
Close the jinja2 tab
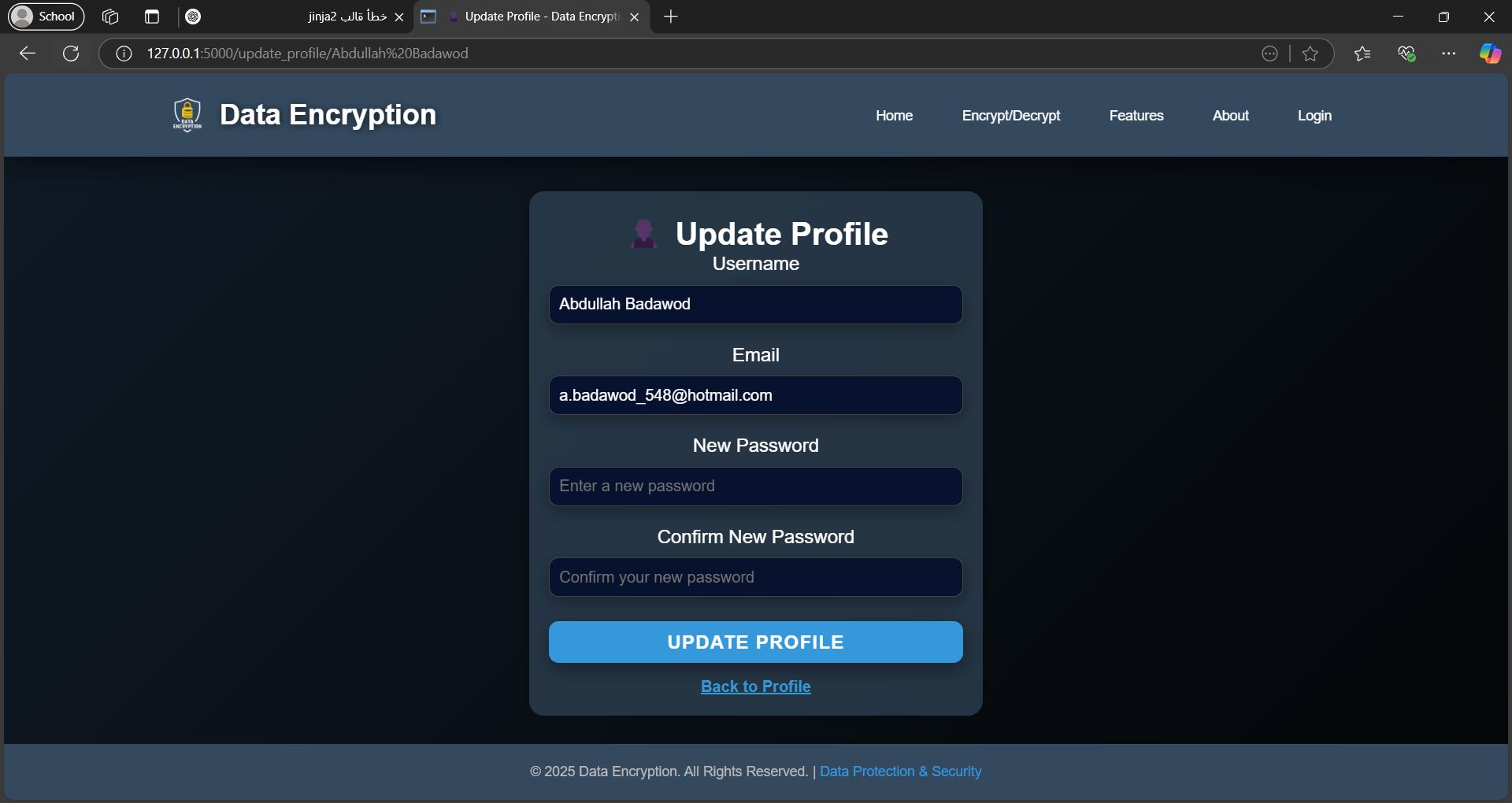[x=399, y=17]
